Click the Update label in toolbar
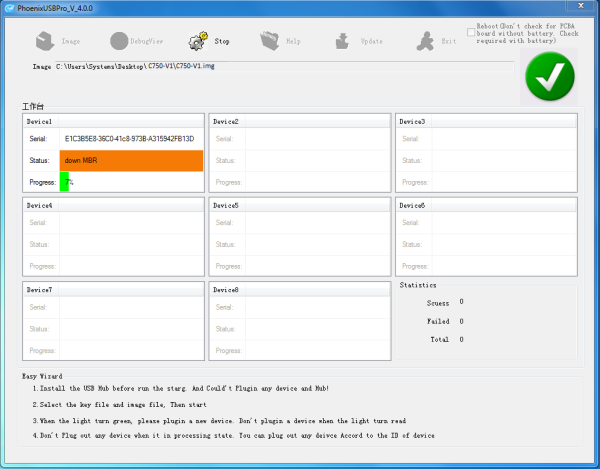This screenshot has height=469, width=600. tap(372, 41)
